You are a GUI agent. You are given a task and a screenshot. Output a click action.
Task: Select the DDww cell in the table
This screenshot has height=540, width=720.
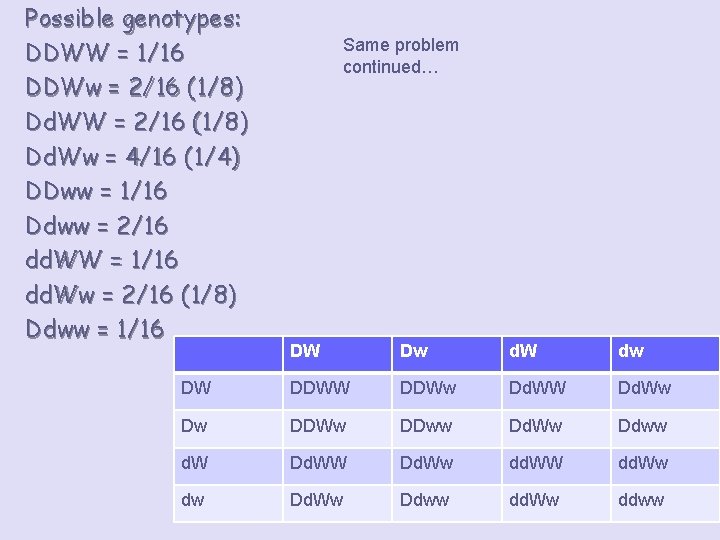click(x=446, y=427)
